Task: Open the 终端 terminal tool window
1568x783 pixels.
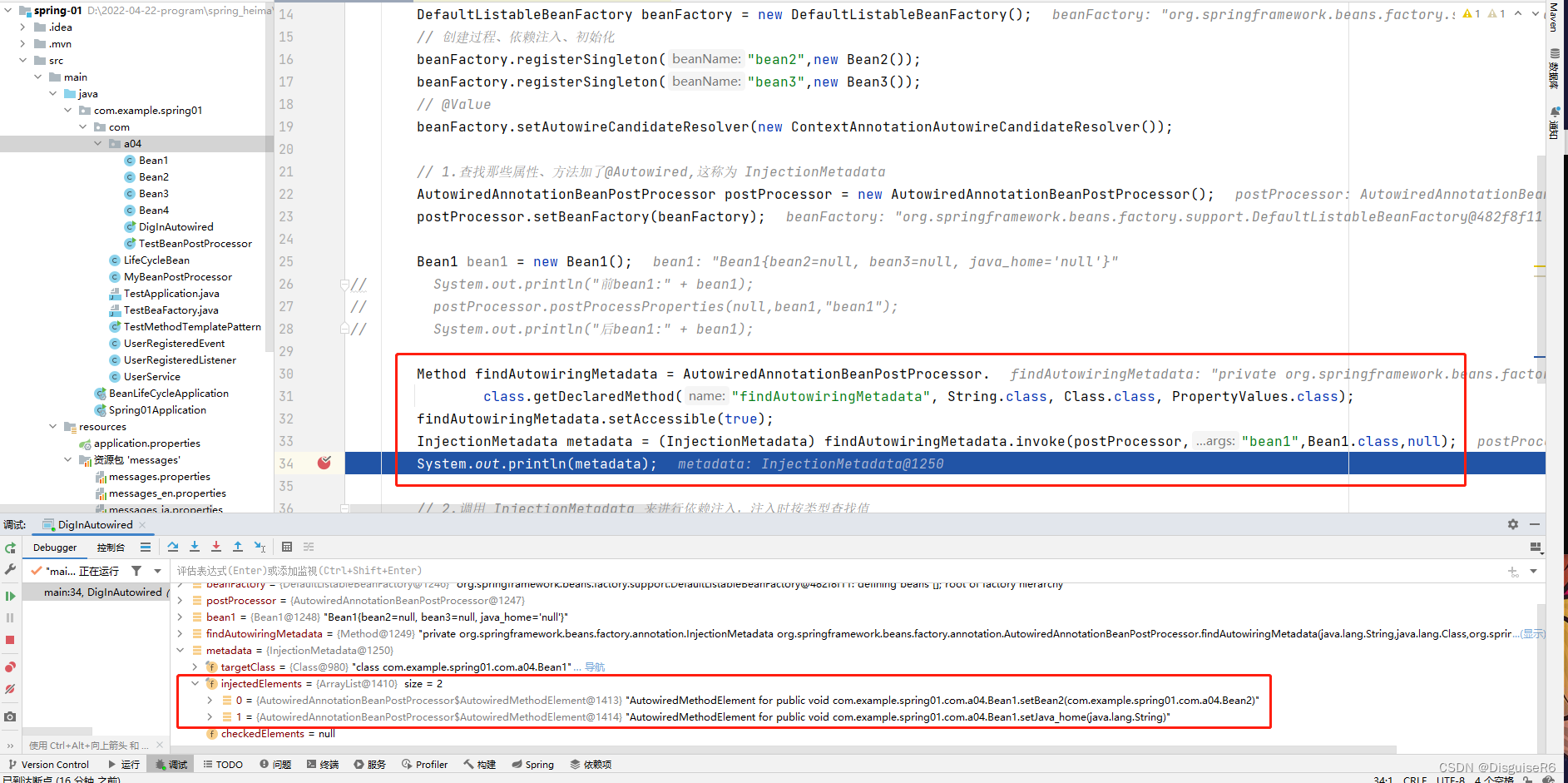Action: pos(323,765)
